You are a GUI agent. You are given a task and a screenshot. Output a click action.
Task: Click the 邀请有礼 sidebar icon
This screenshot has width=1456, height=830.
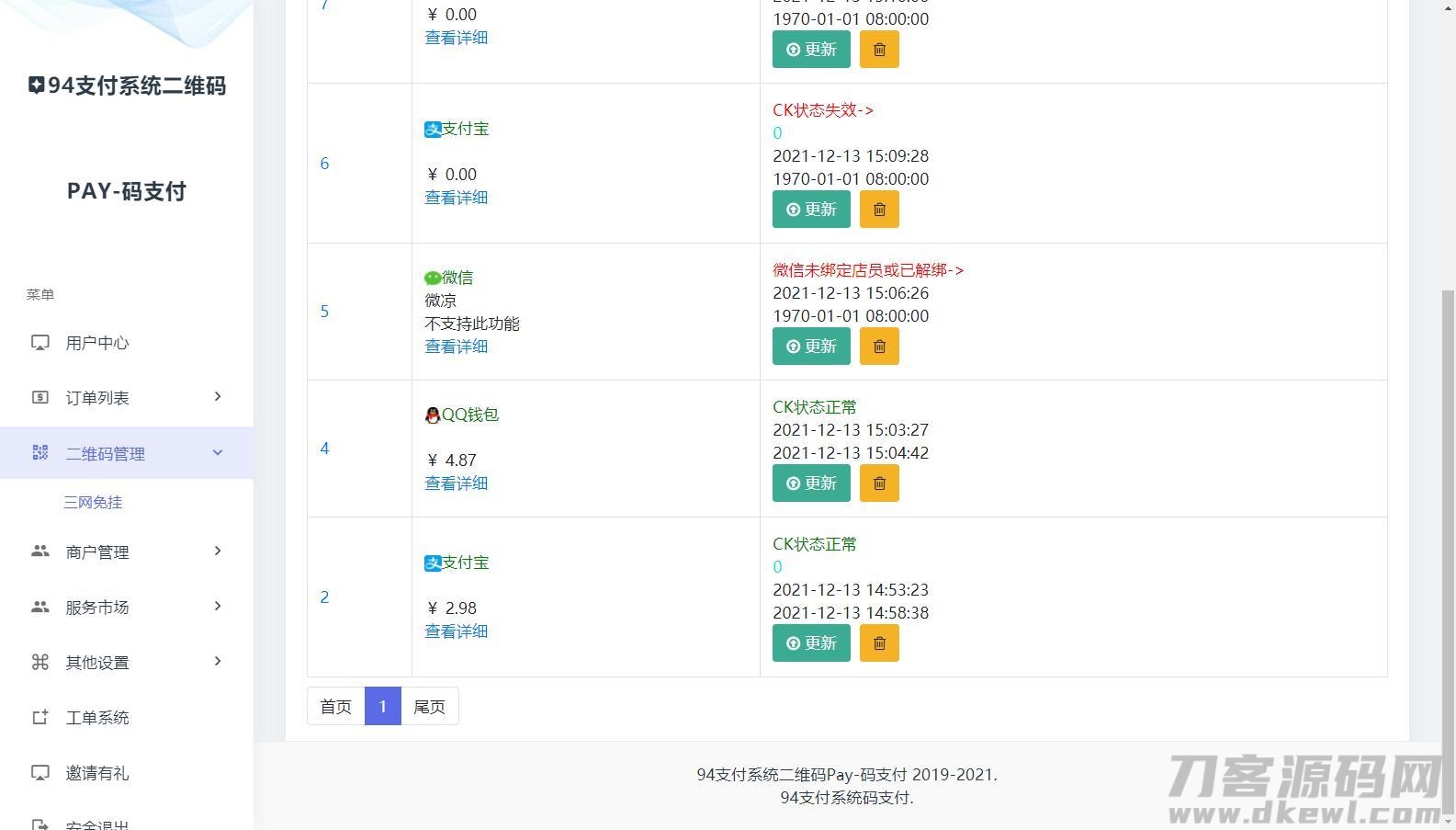coord(40,773)
